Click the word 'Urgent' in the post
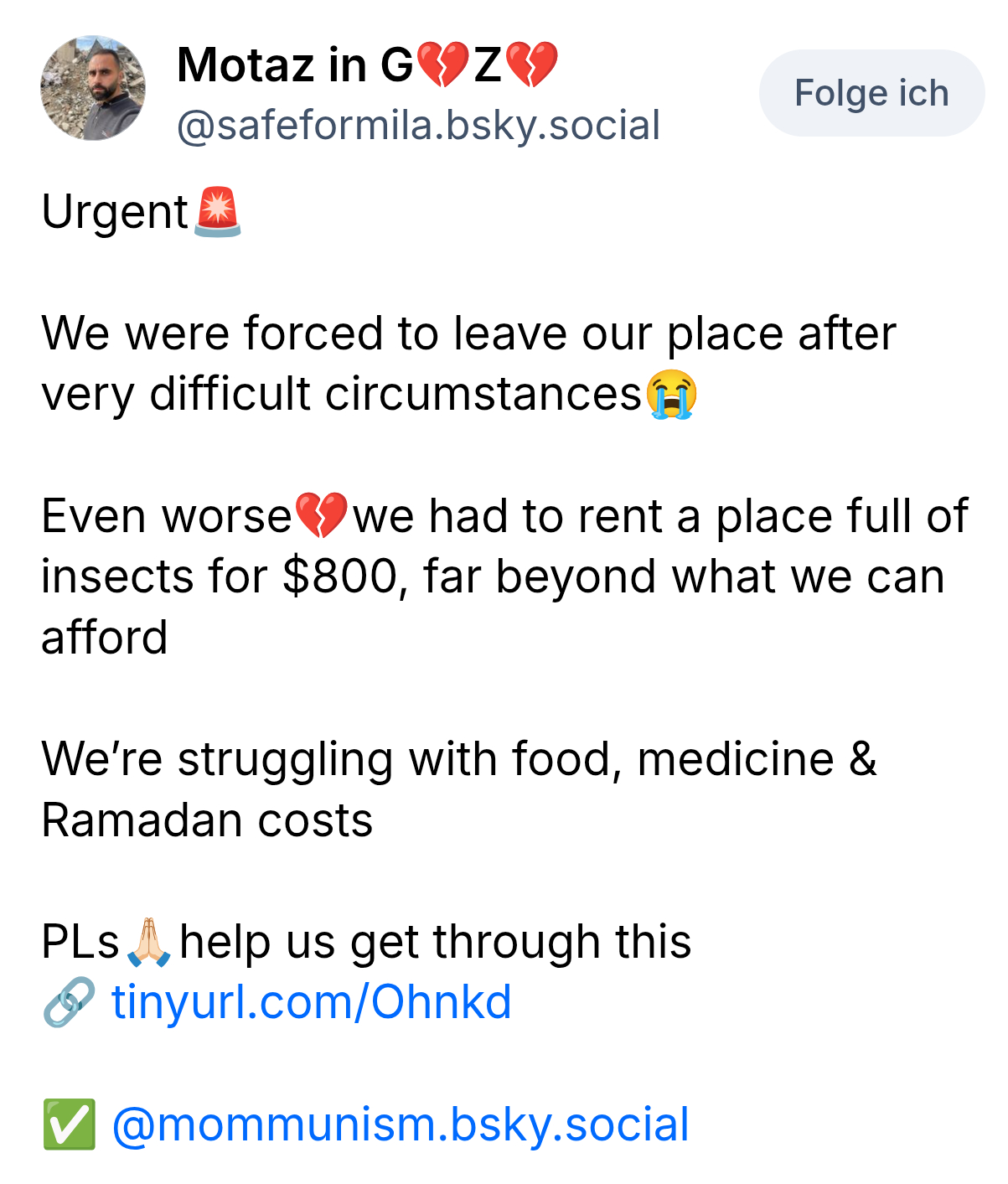1008x1184 pixels. coord(115,212)
